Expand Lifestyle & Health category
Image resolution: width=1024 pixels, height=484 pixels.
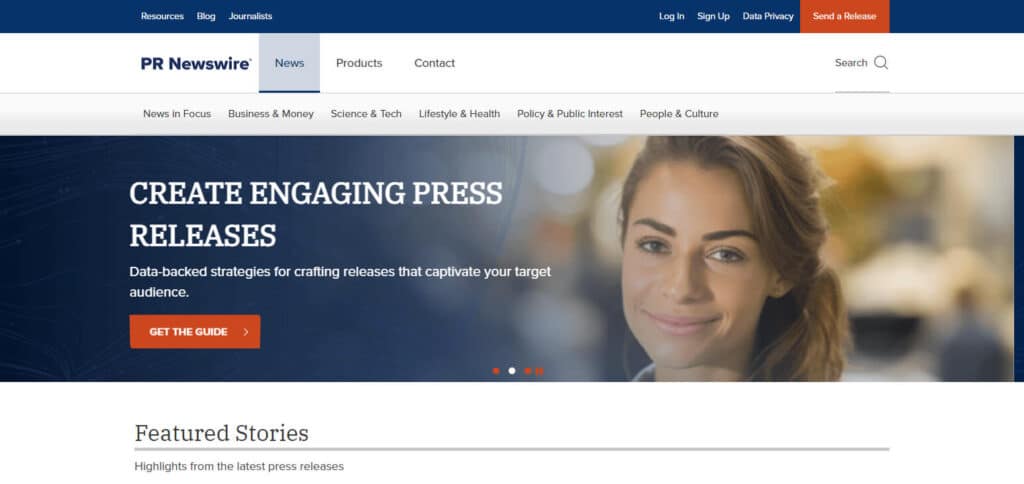459,114
